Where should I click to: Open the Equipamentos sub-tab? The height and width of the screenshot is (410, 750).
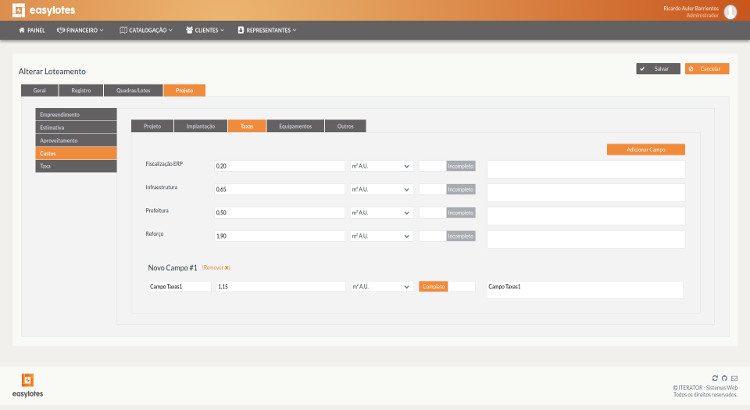coord(295,126)
